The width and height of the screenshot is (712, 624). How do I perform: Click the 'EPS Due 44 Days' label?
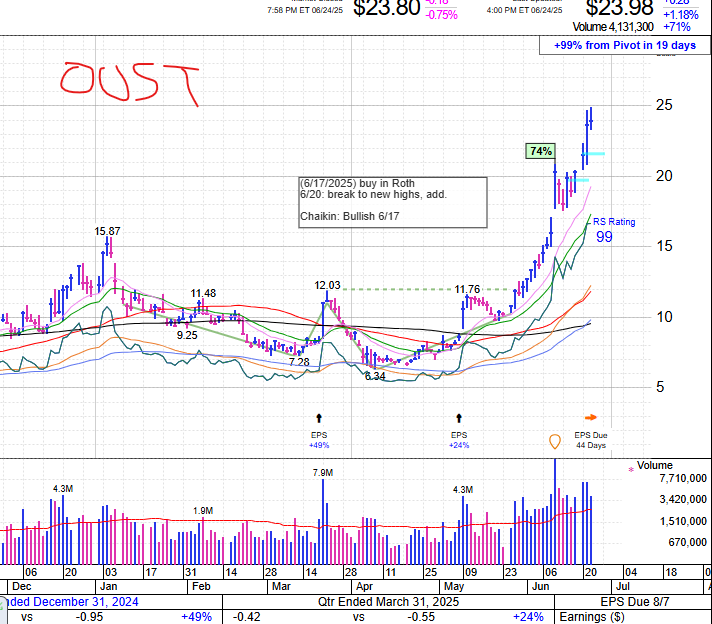tap(591, 440)
